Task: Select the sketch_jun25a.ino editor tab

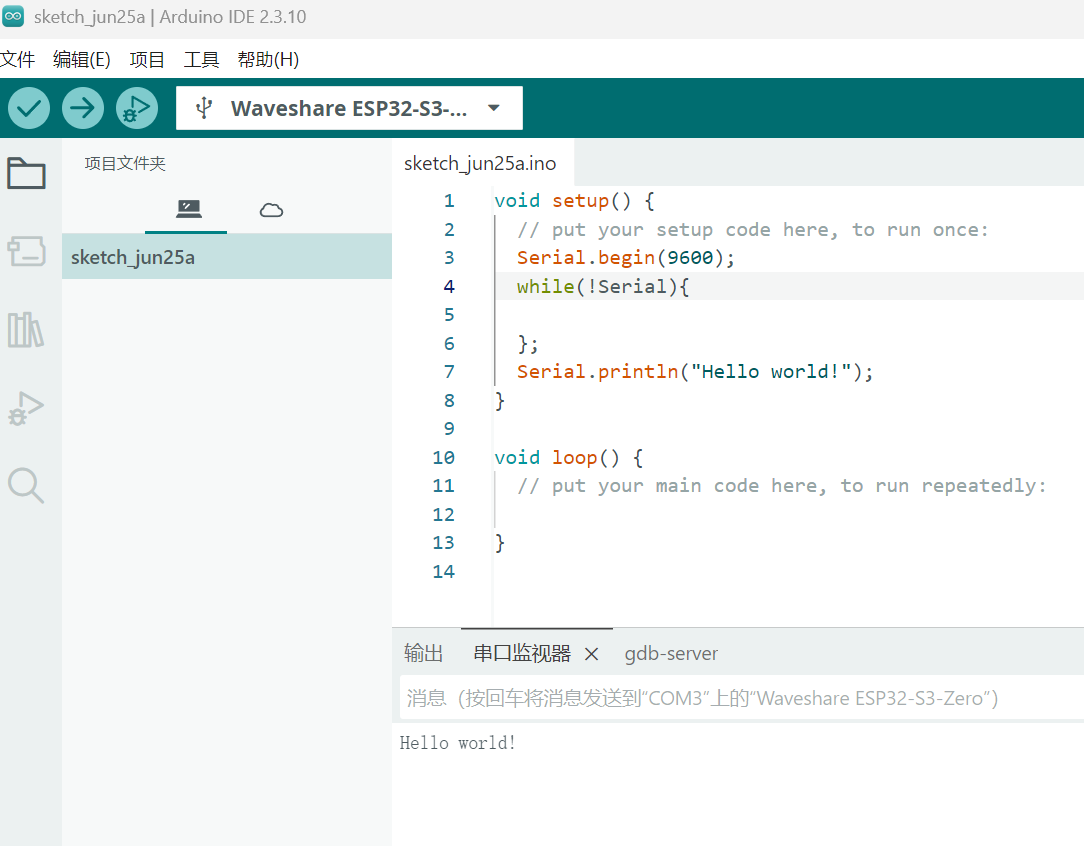Action: click(480, 163)
